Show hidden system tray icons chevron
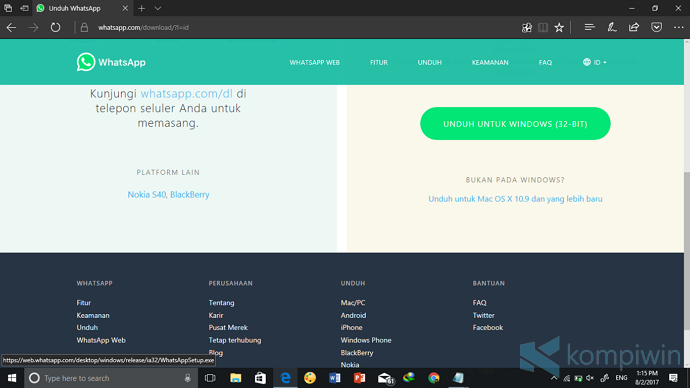The width and height of the screenshot is (690, 388). coord(554,378)
